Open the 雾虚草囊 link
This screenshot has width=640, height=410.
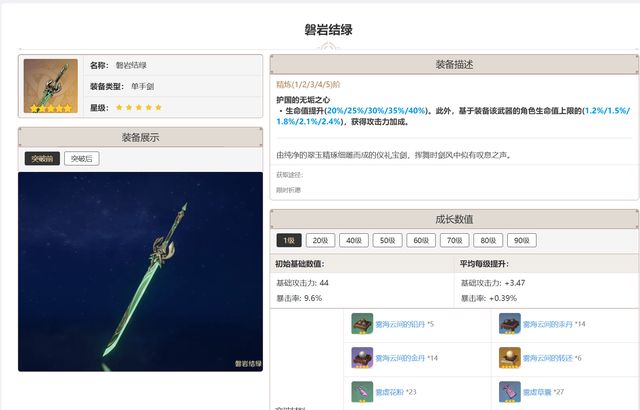point(537,392)
